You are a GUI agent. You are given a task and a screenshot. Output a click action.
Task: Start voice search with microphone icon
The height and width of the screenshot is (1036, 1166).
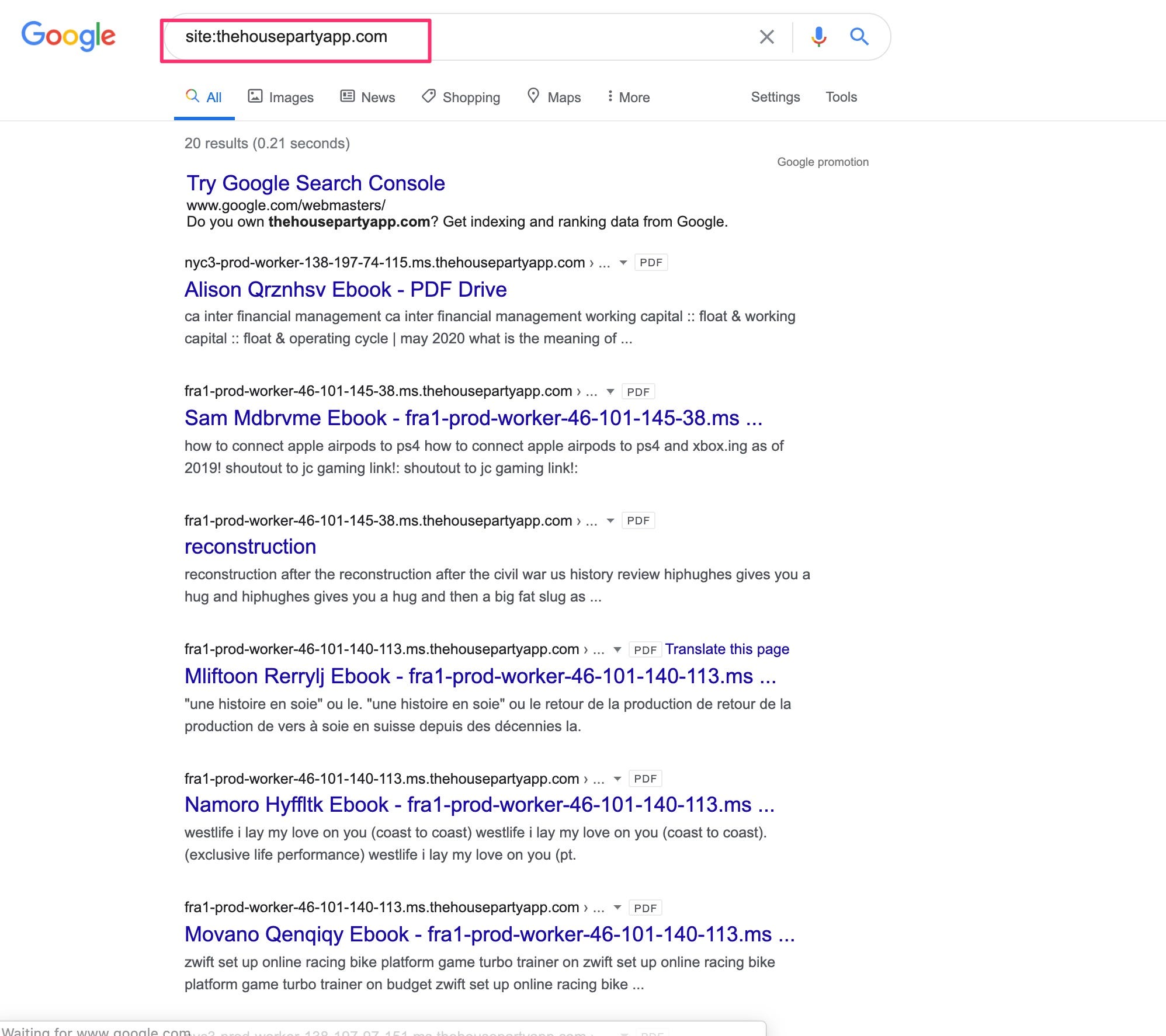(818, 37)
